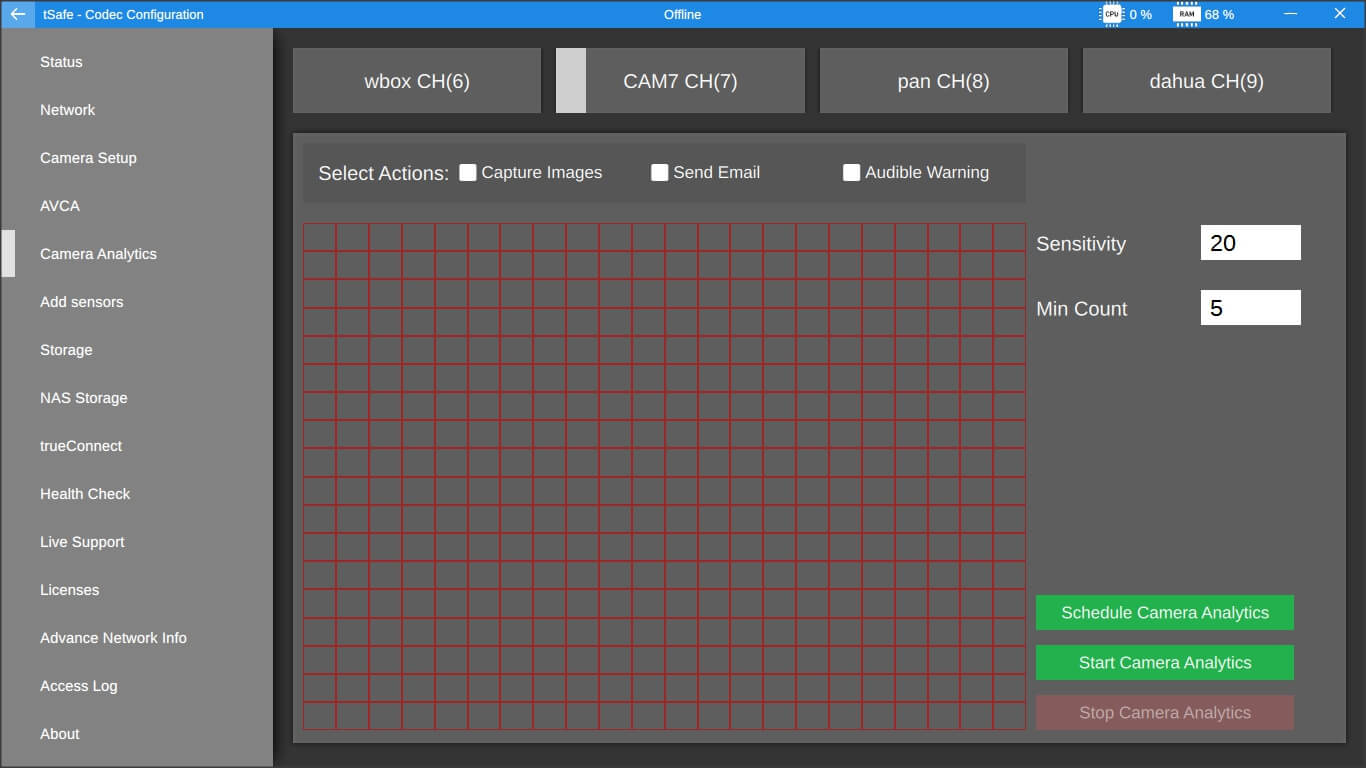Image resolution: width=1366 pixels, height=768 pixels.
Task: Click Schedule Camera Analytics
Action: [x=1164, y=612]
